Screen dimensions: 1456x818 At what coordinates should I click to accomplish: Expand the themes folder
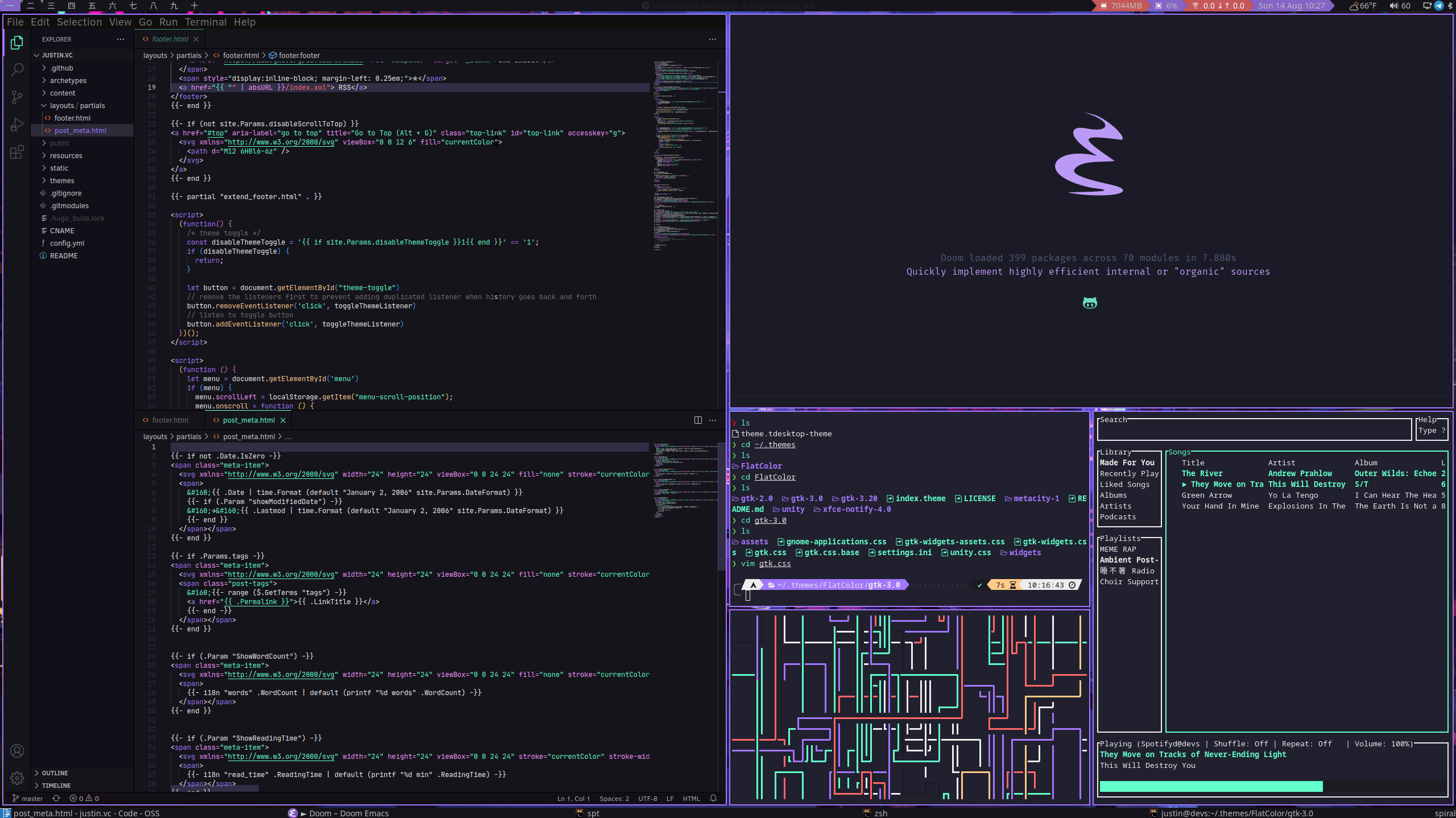[x=62, y=181]
